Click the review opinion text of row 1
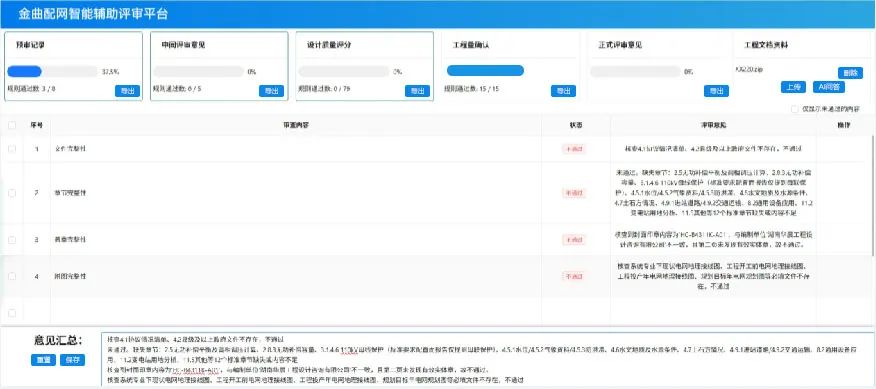876x389 pixels. pyautogui.click(x=713, y=149)
